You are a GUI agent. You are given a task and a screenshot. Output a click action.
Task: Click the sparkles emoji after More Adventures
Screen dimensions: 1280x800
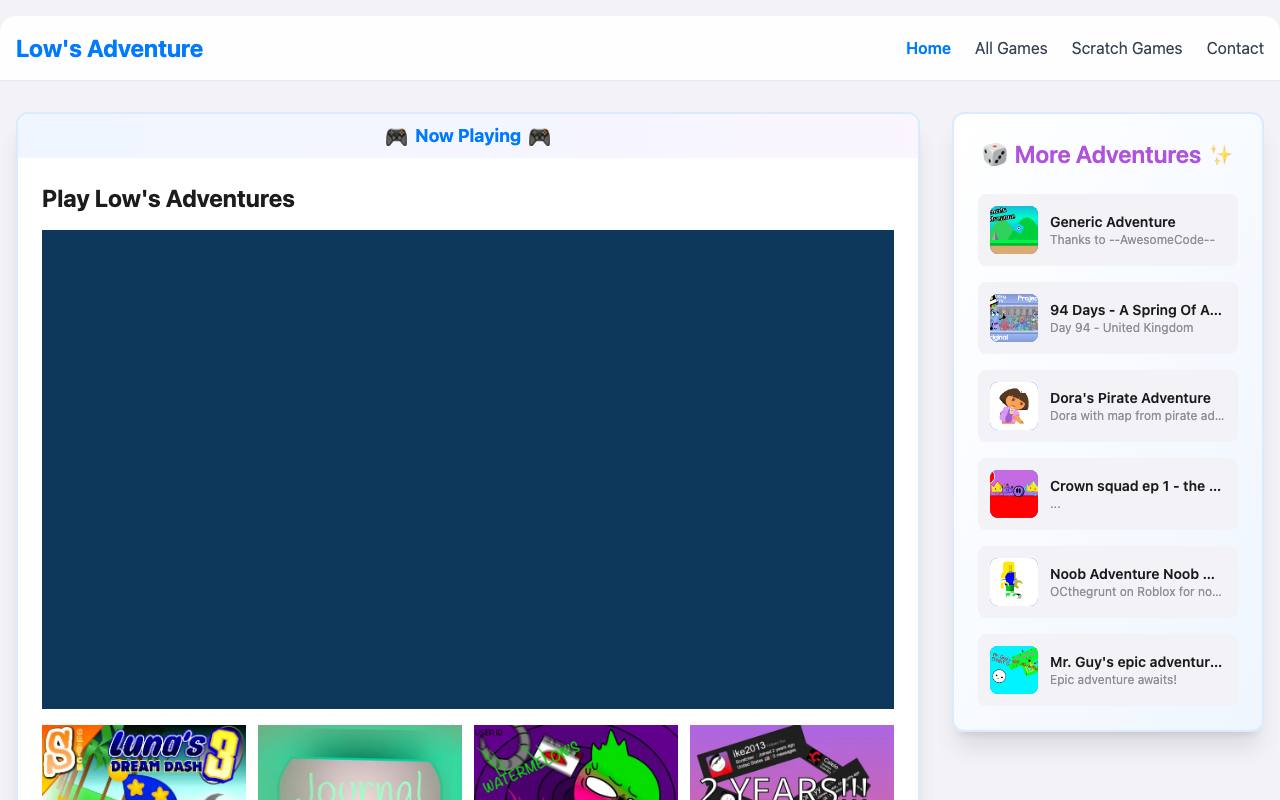point(1221,155)
